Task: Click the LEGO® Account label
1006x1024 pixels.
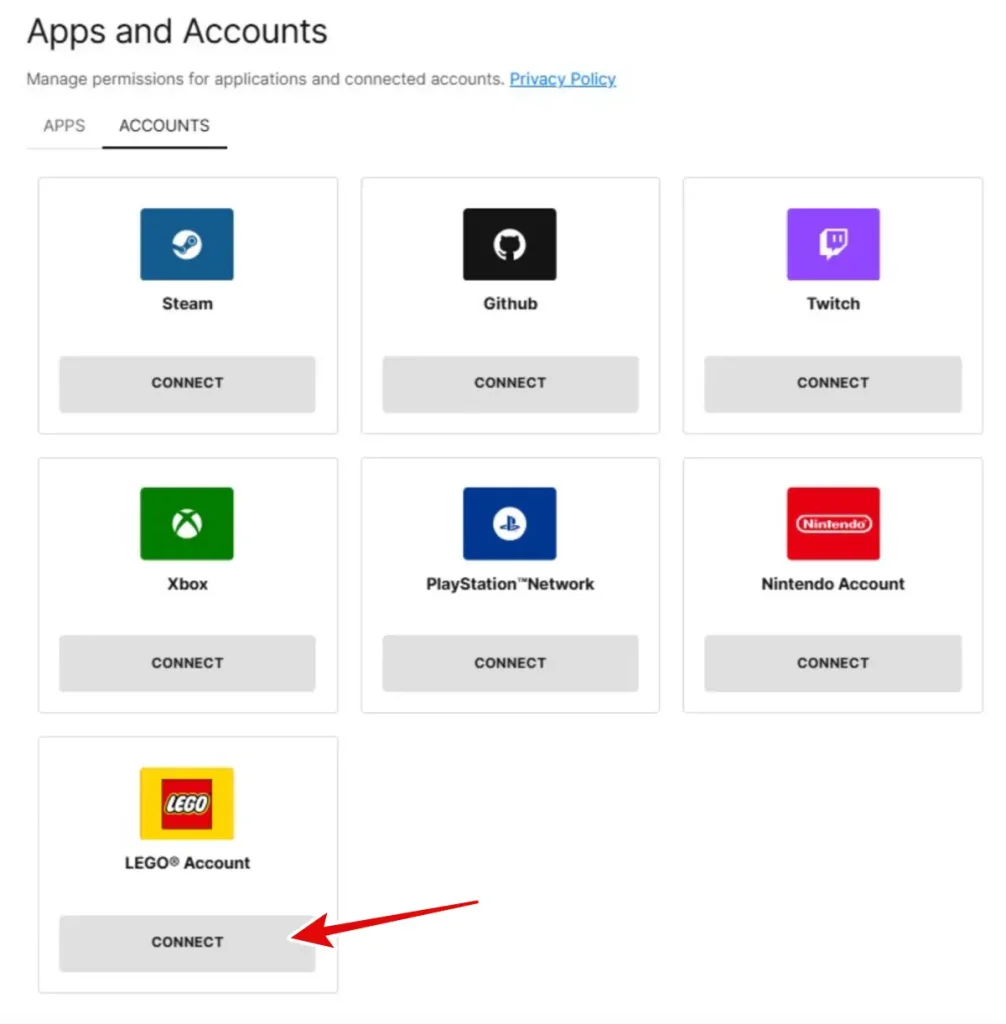Action: [187, 863]
